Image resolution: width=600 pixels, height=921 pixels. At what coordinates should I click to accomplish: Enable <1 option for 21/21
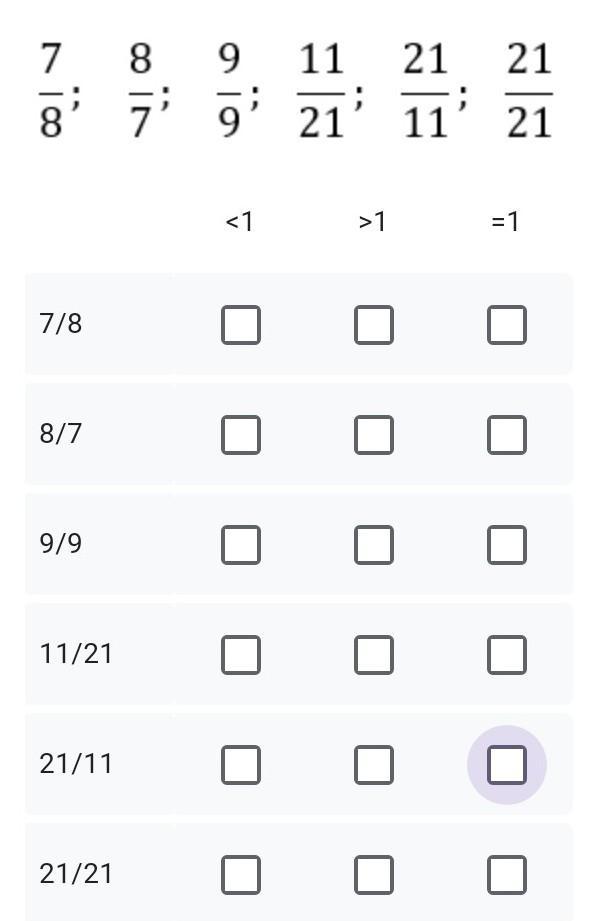tap(240, 875)
